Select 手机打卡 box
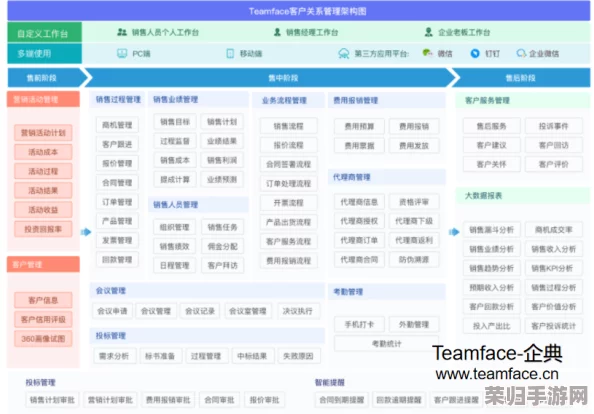Image resolution: width=594 pixels, height=414 pixels. coord(359,324)
